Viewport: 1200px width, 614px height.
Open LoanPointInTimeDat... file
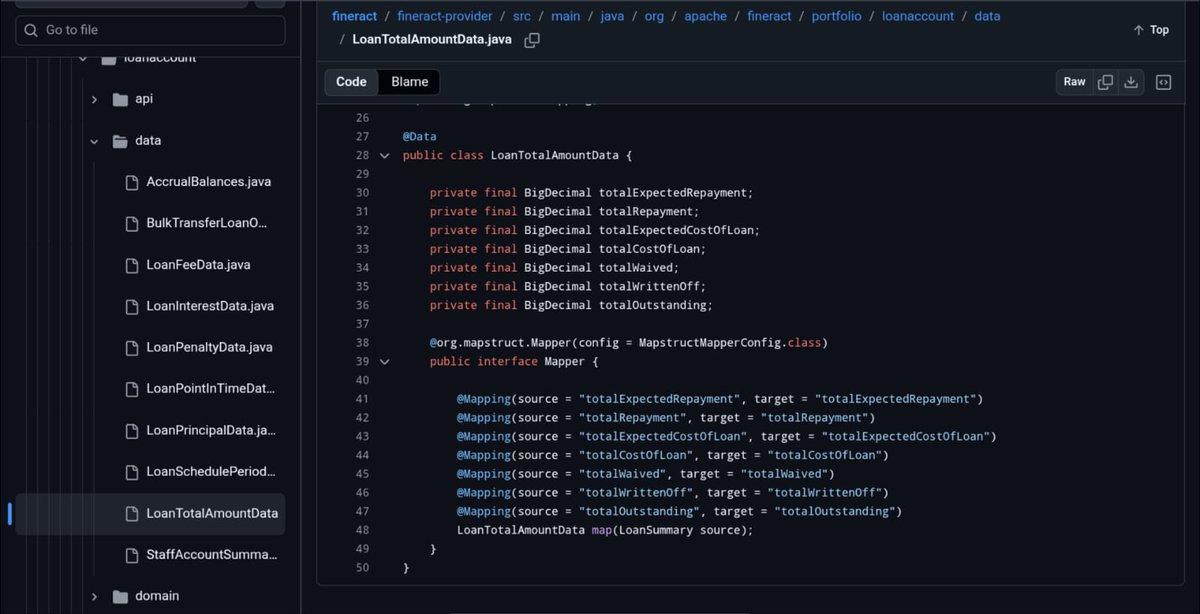coord(210,388)
